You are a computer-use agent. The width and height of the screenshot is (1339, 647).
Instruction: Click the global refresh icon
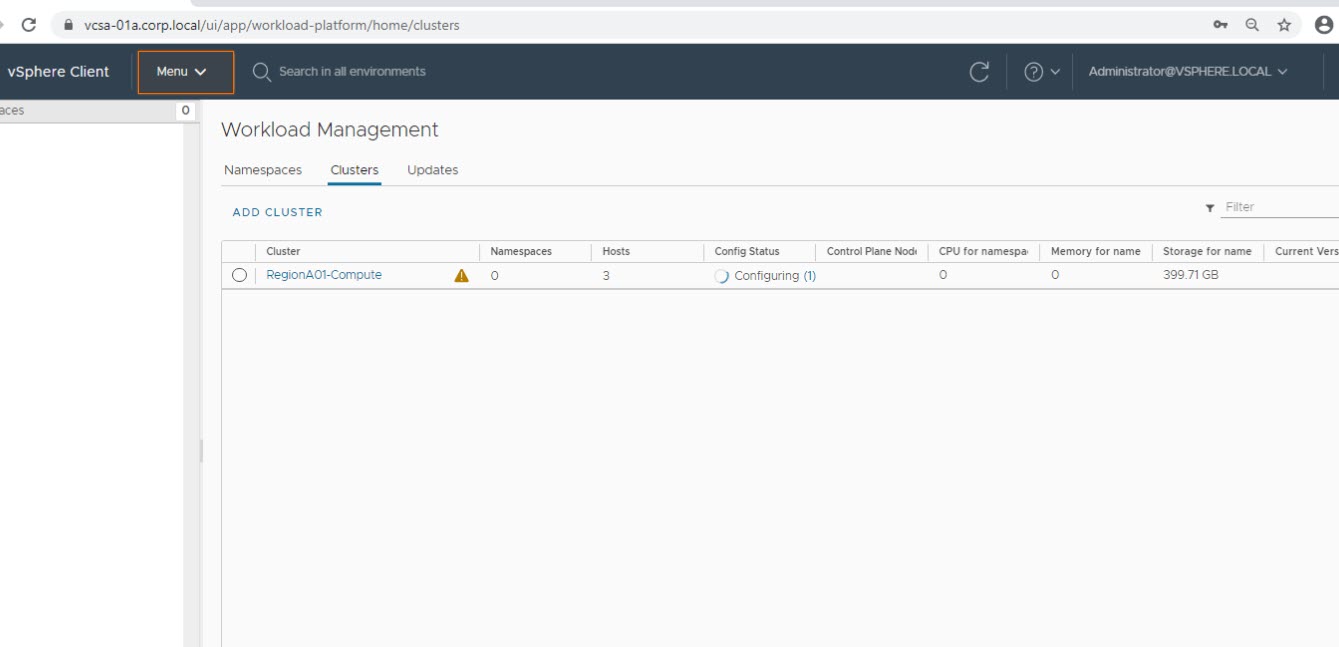click(x=979, y=72)
